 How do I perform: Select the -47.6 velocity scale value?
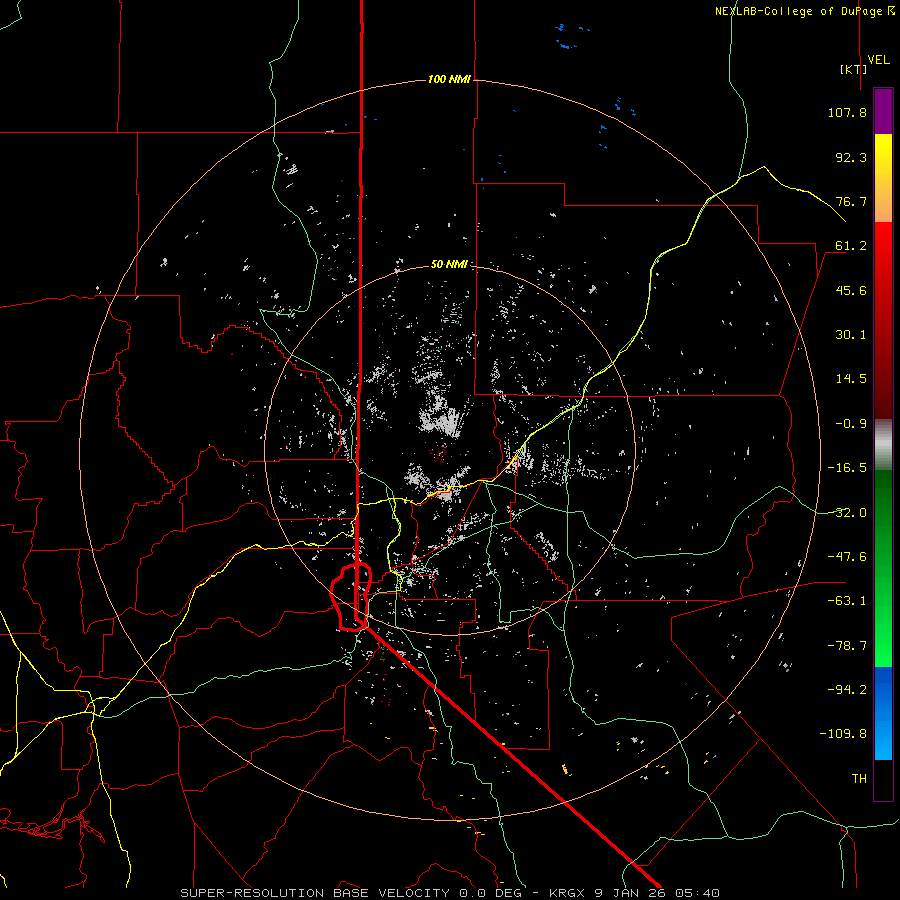pyautogui.click(x=847, y=557)
